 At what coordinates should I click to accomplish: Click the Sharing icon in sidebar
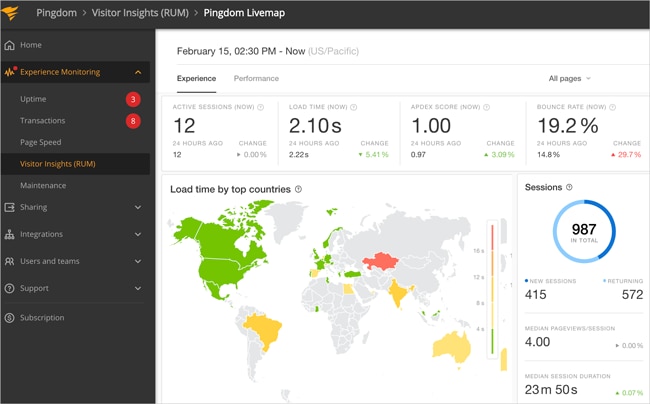coord(9,207)
